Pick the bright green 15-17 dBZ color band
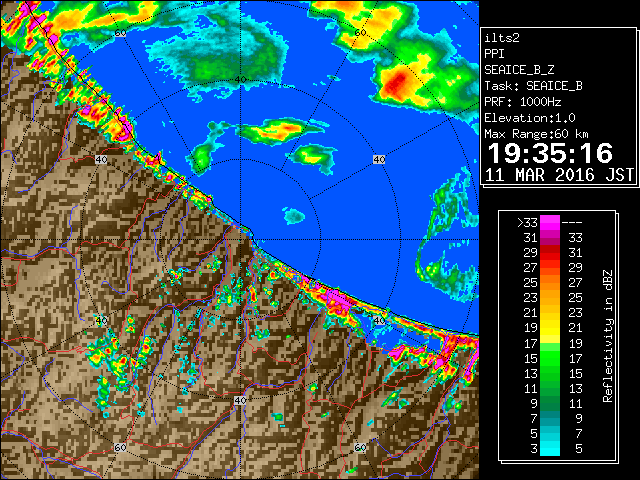 (x=550, y=358)
